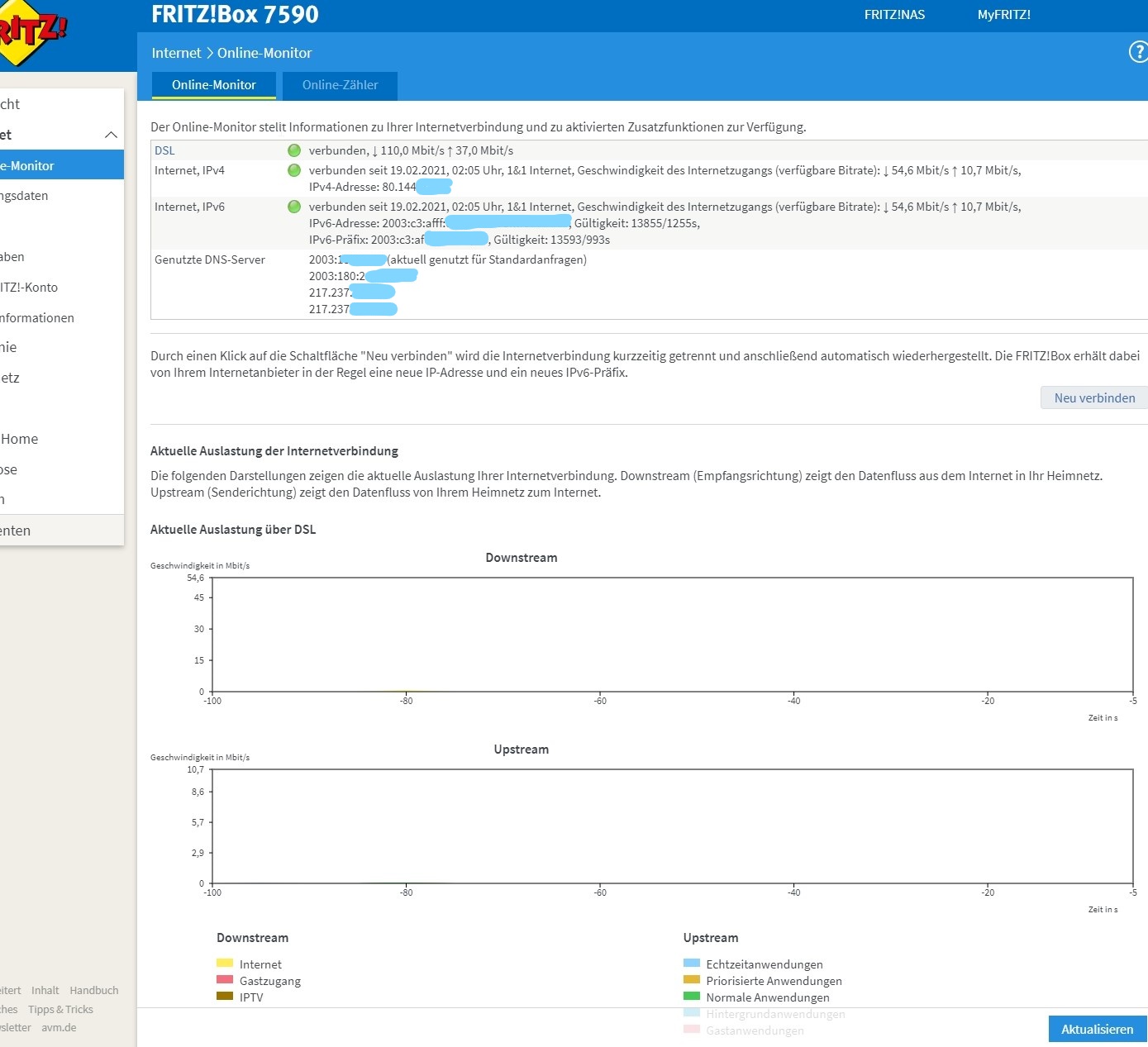Click the blue Echtzeitanwendungen legend swatch

tap(692, 963)
